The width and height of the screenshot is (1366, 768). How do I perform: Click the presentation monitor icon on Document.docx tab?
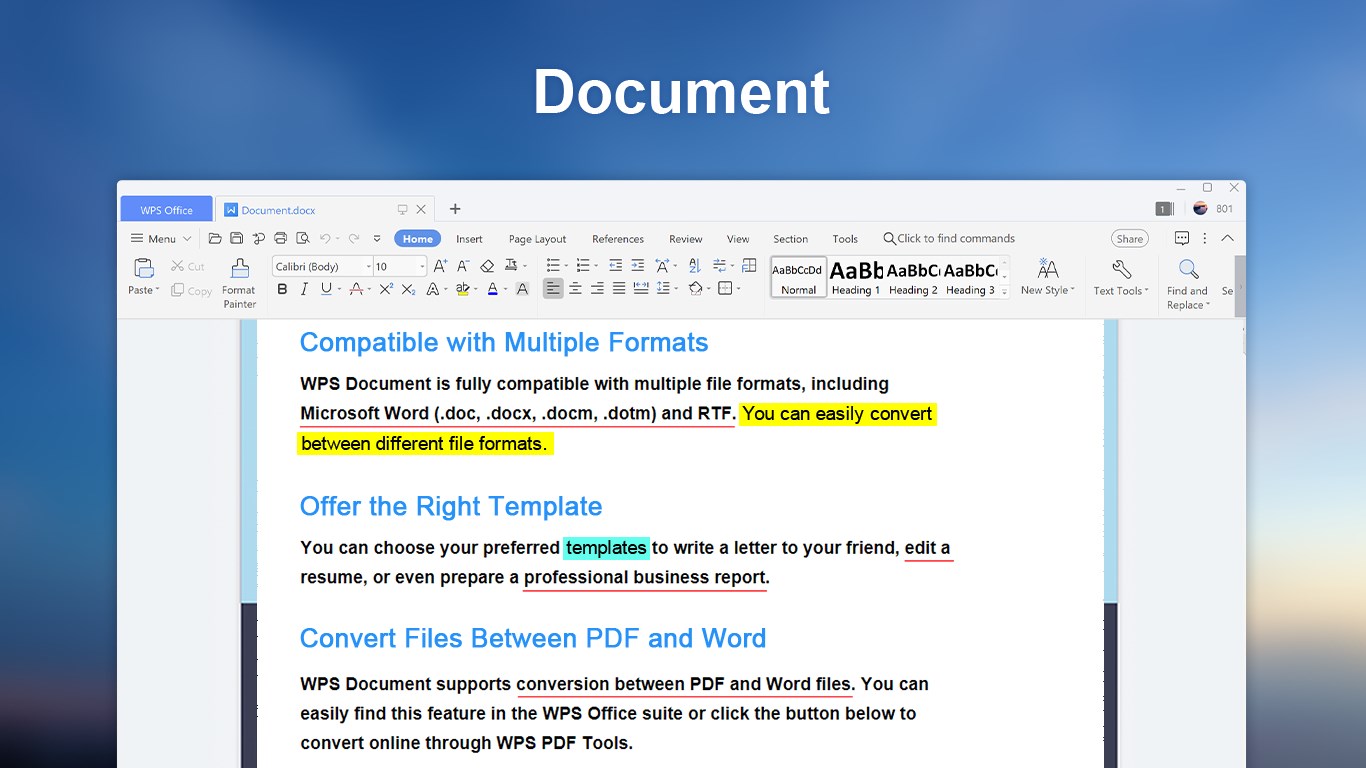click(x=402, y=209)
